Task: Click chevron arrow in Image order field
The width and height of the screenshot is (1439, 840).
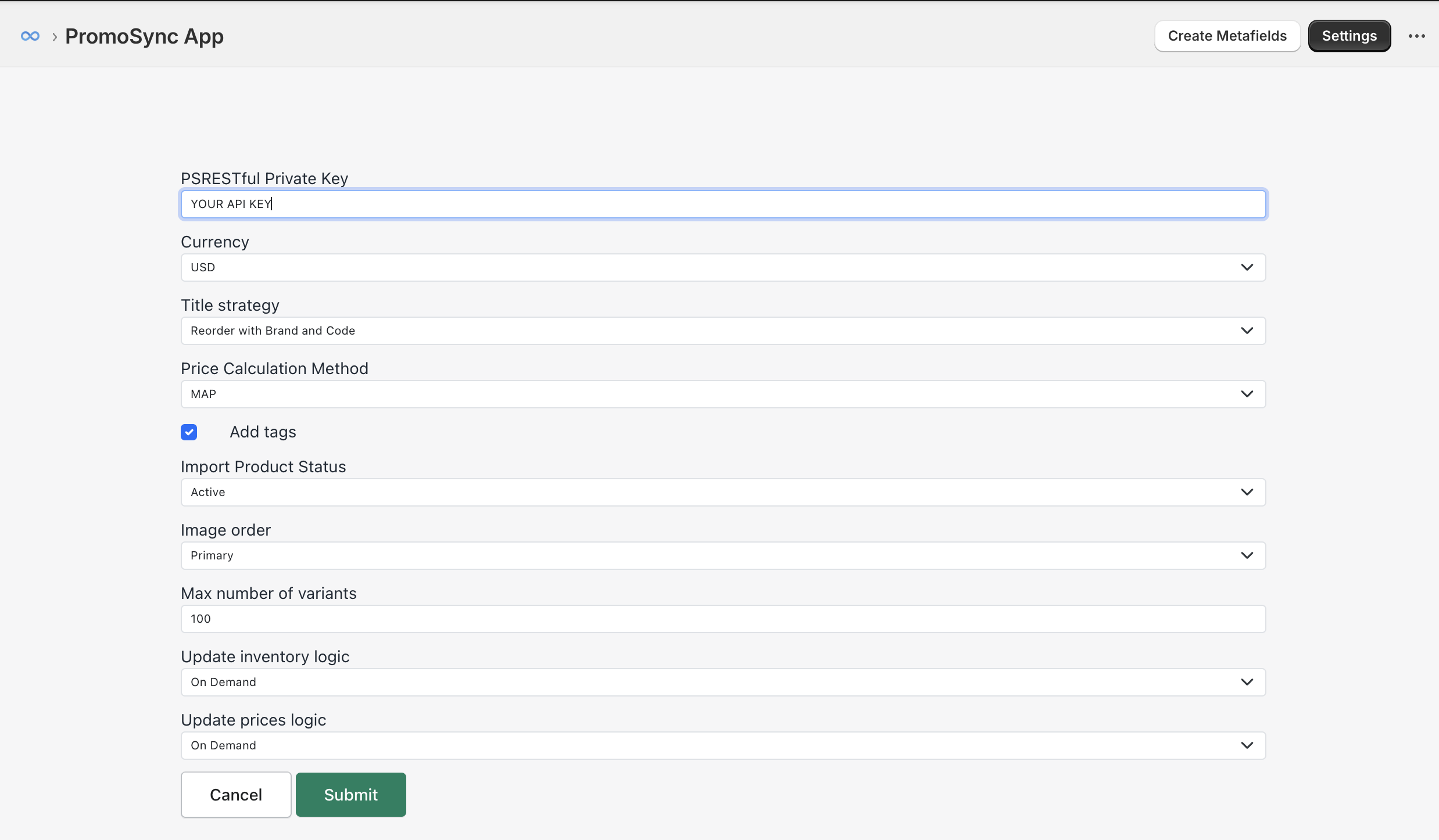Action: tap(1247, 555)
